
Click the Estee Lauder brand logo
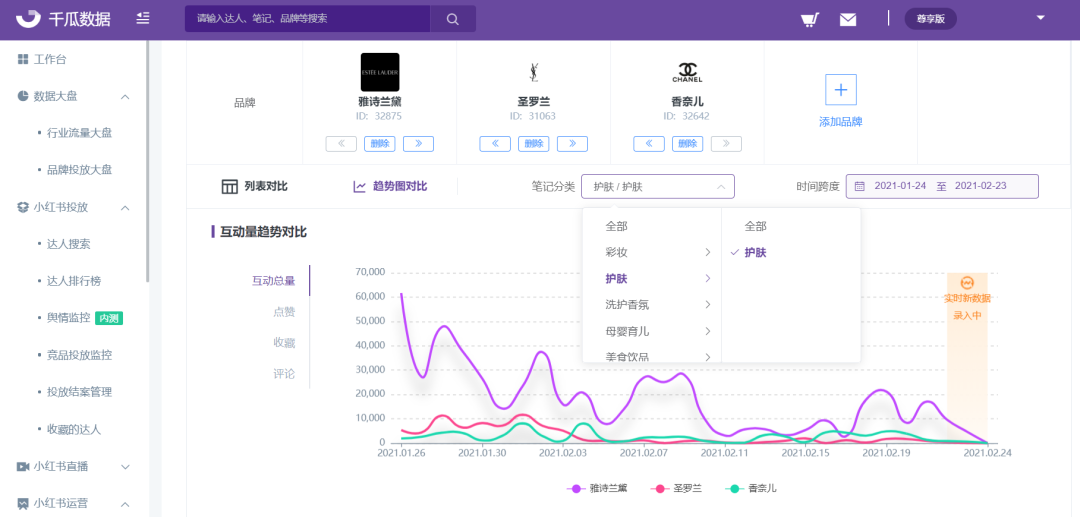tap(380, 72)
